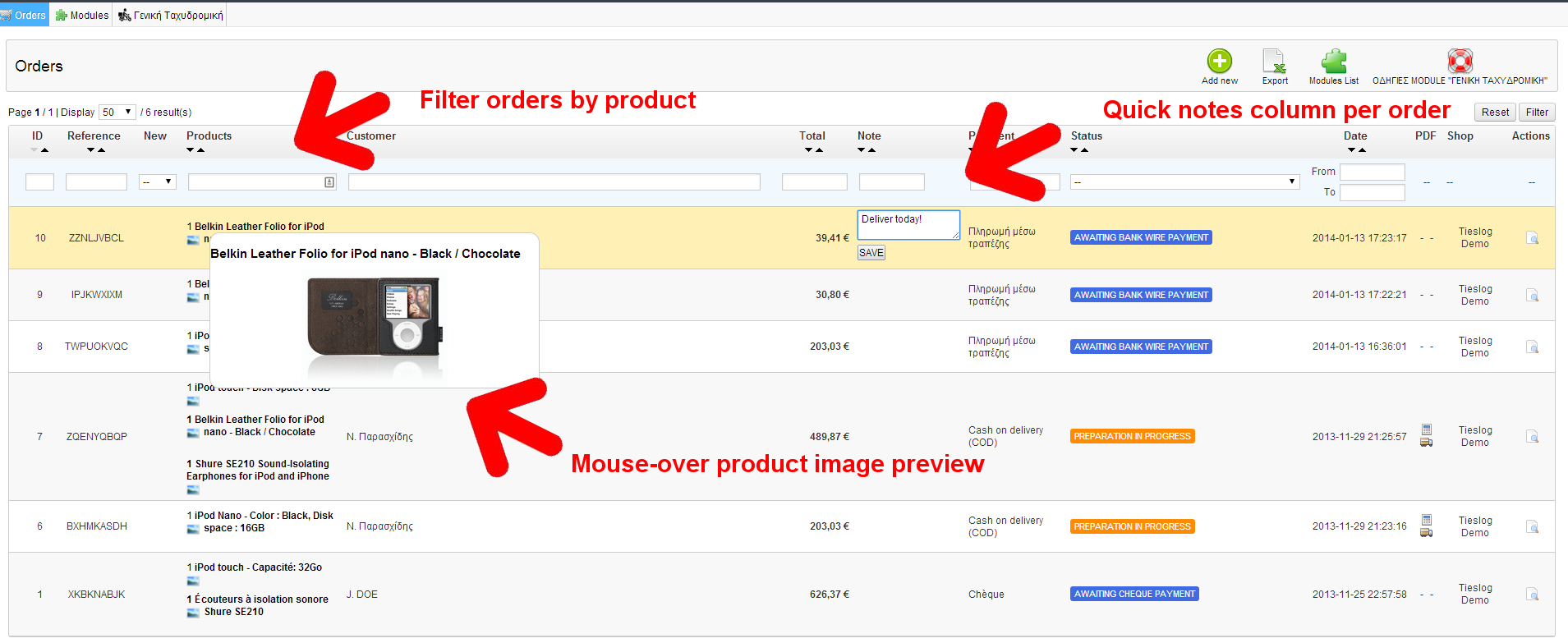
Task: Sort Note column descending
Action: (861, 150)
